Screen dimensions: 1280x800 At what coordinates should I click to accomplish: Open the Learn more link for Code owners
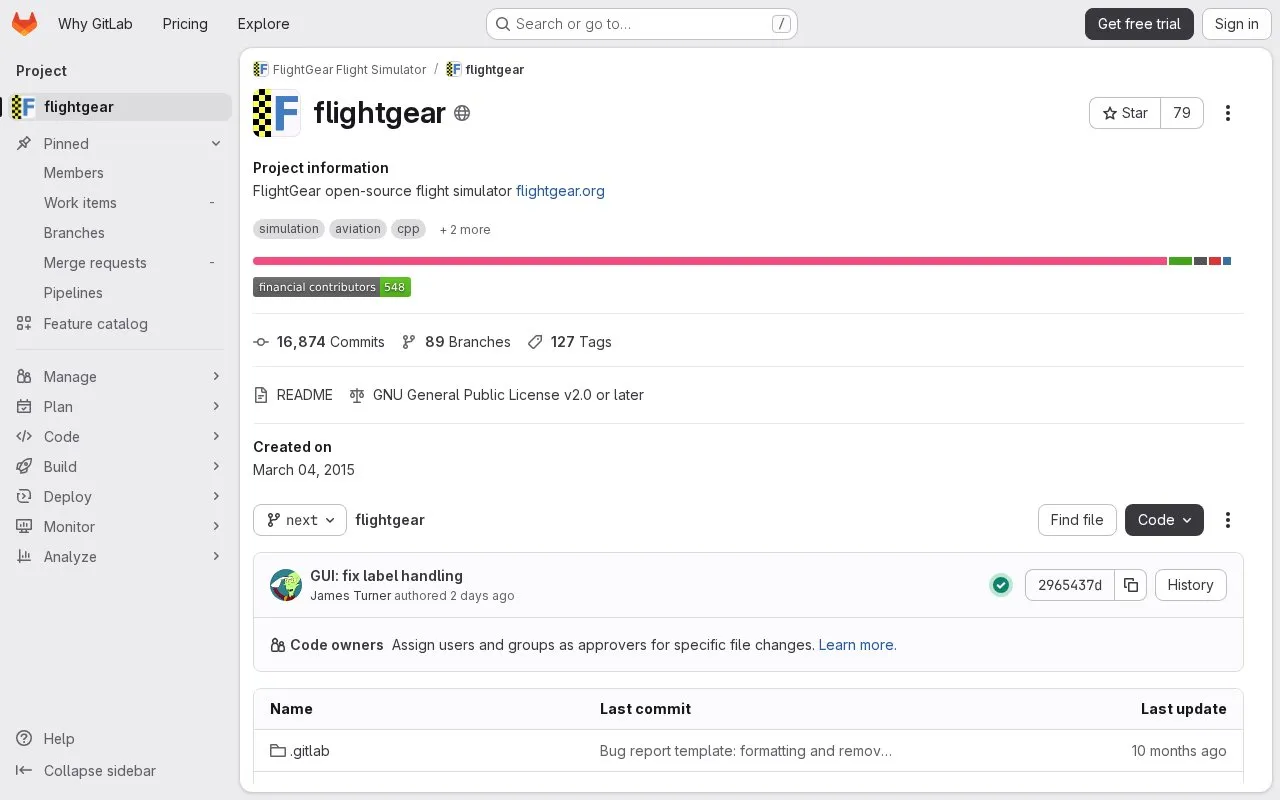point(856,645)
